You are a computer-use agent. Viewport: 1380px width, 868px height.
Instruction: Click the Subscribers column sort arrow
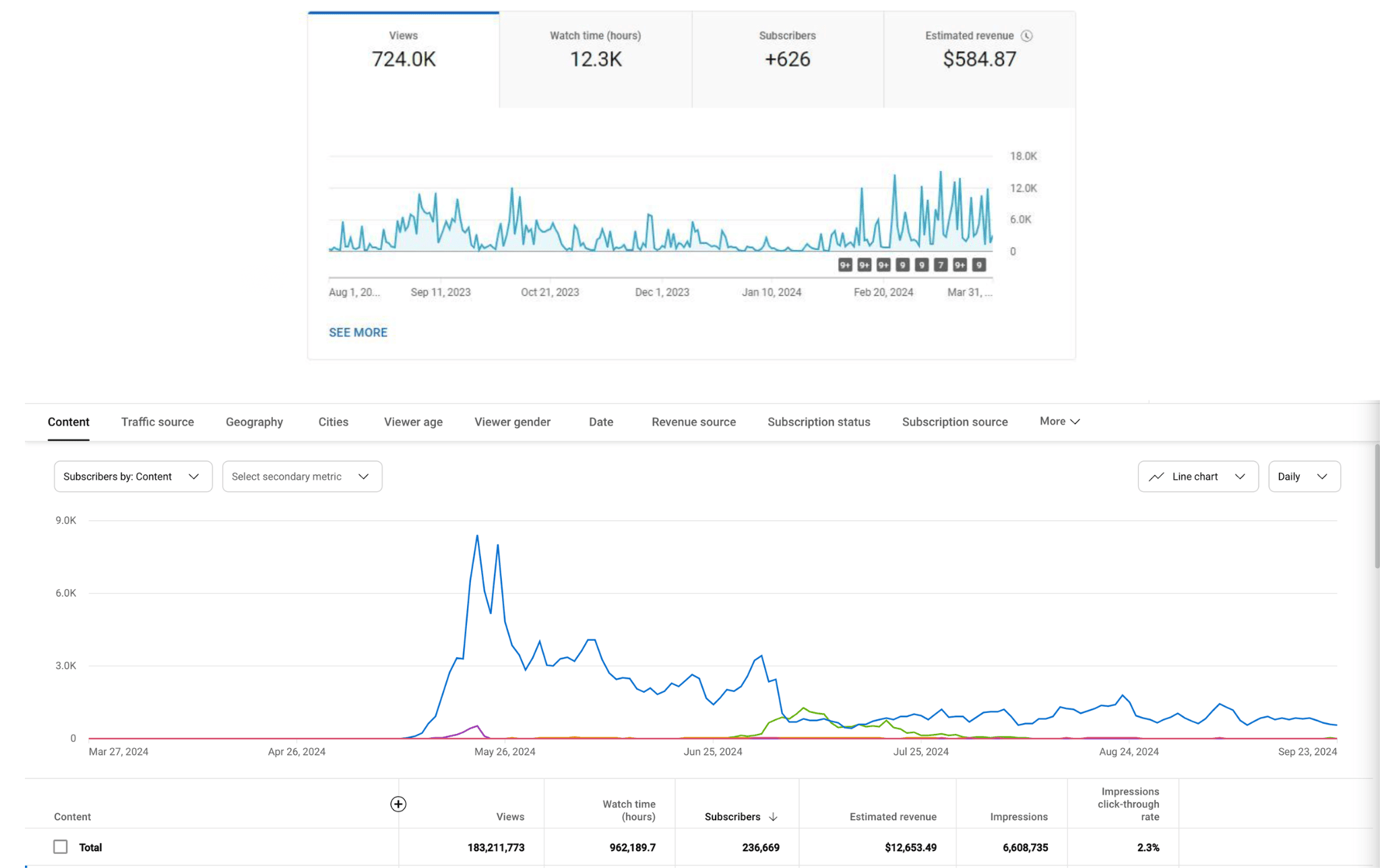pos(773,817)
